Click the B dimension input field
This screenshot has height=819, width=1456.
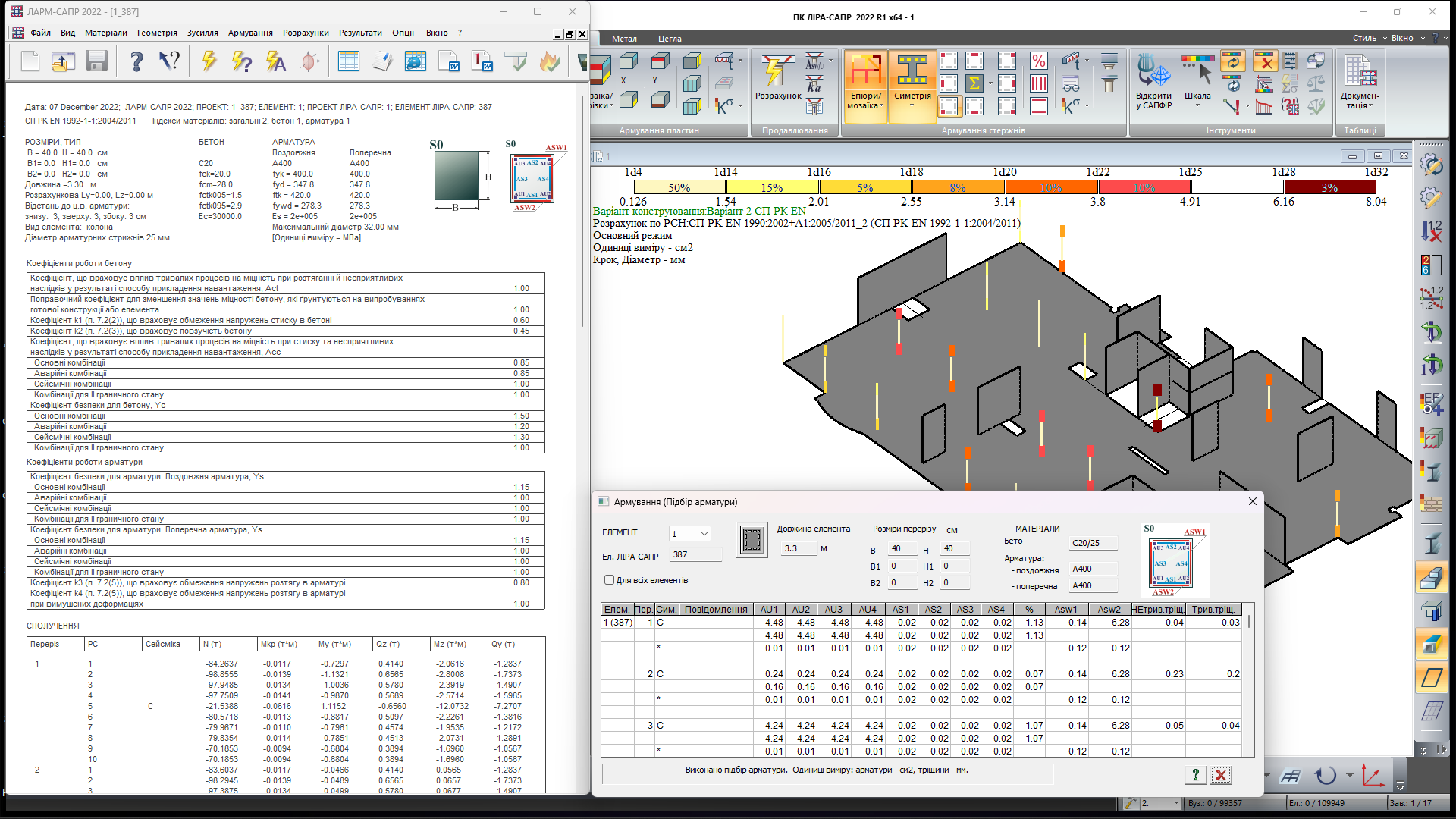click(901, 549)
